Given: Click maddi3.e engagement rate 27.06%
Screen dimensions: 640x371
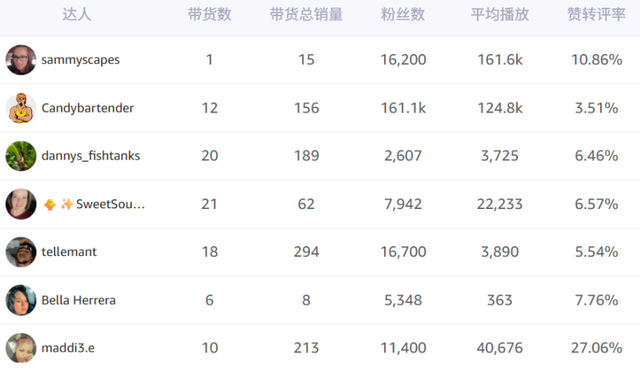Looking at the screenshot, I should [x=596, y=348].
